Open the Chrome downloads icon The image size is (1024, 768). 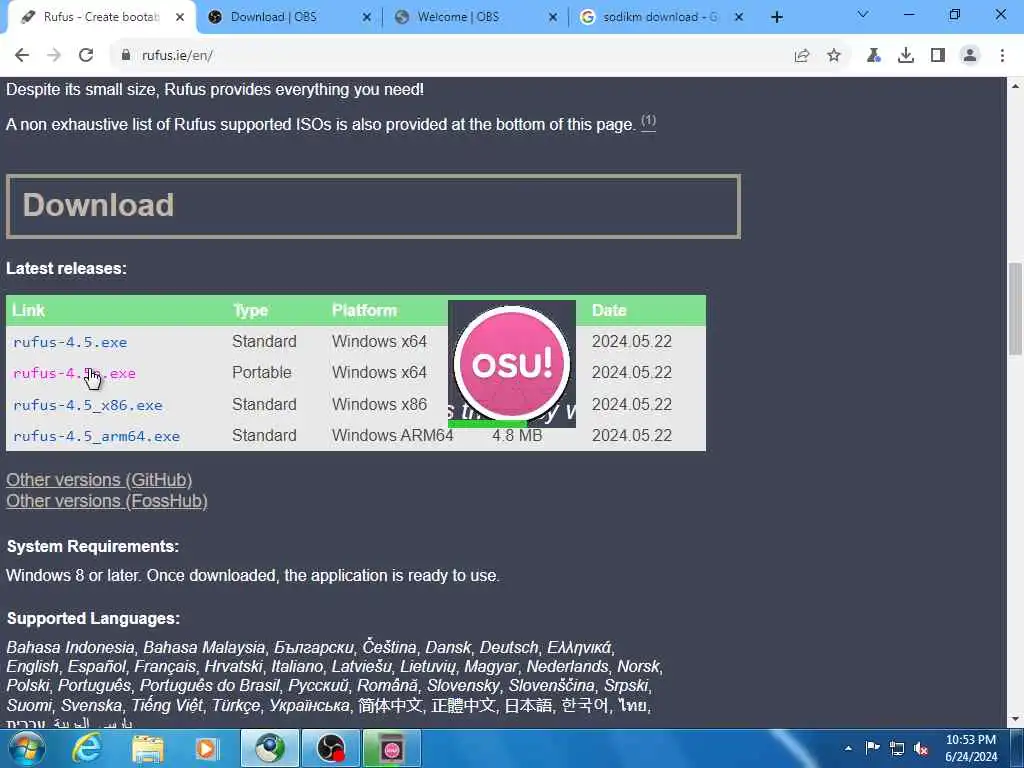pyautogui.click(x=905, y=56)
